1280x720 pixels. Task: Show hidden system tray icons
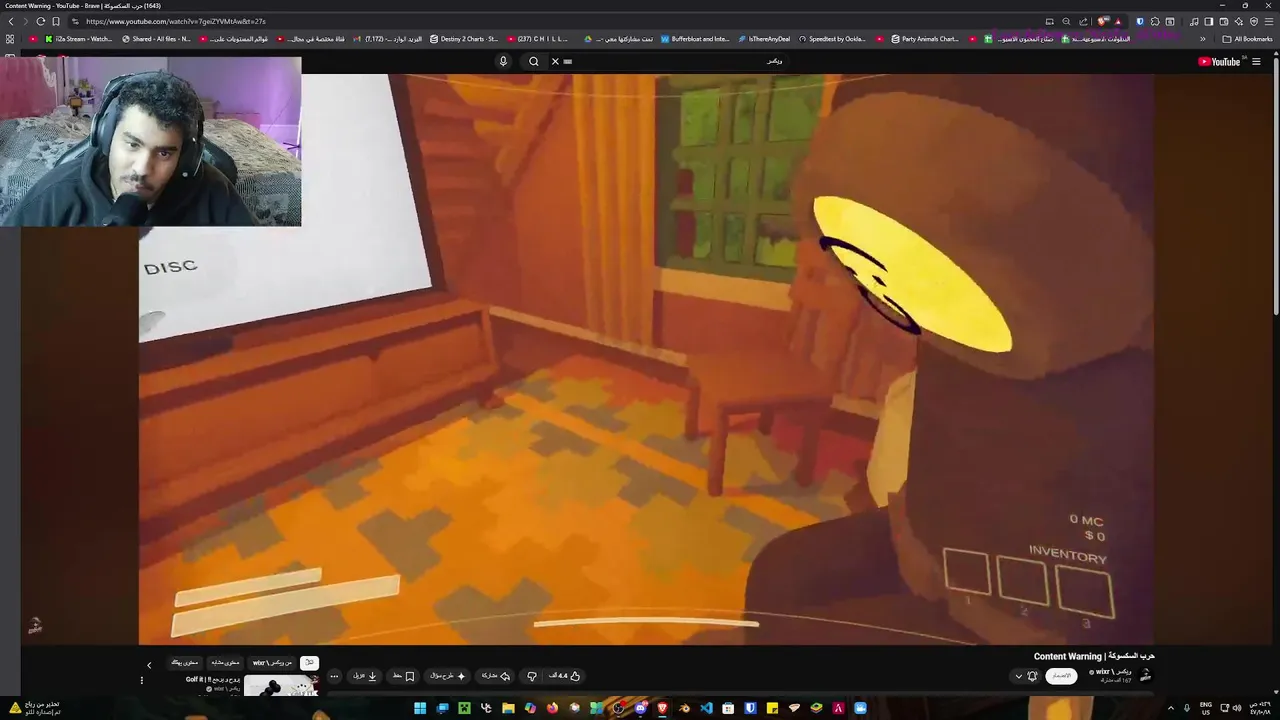(1171, 708)
